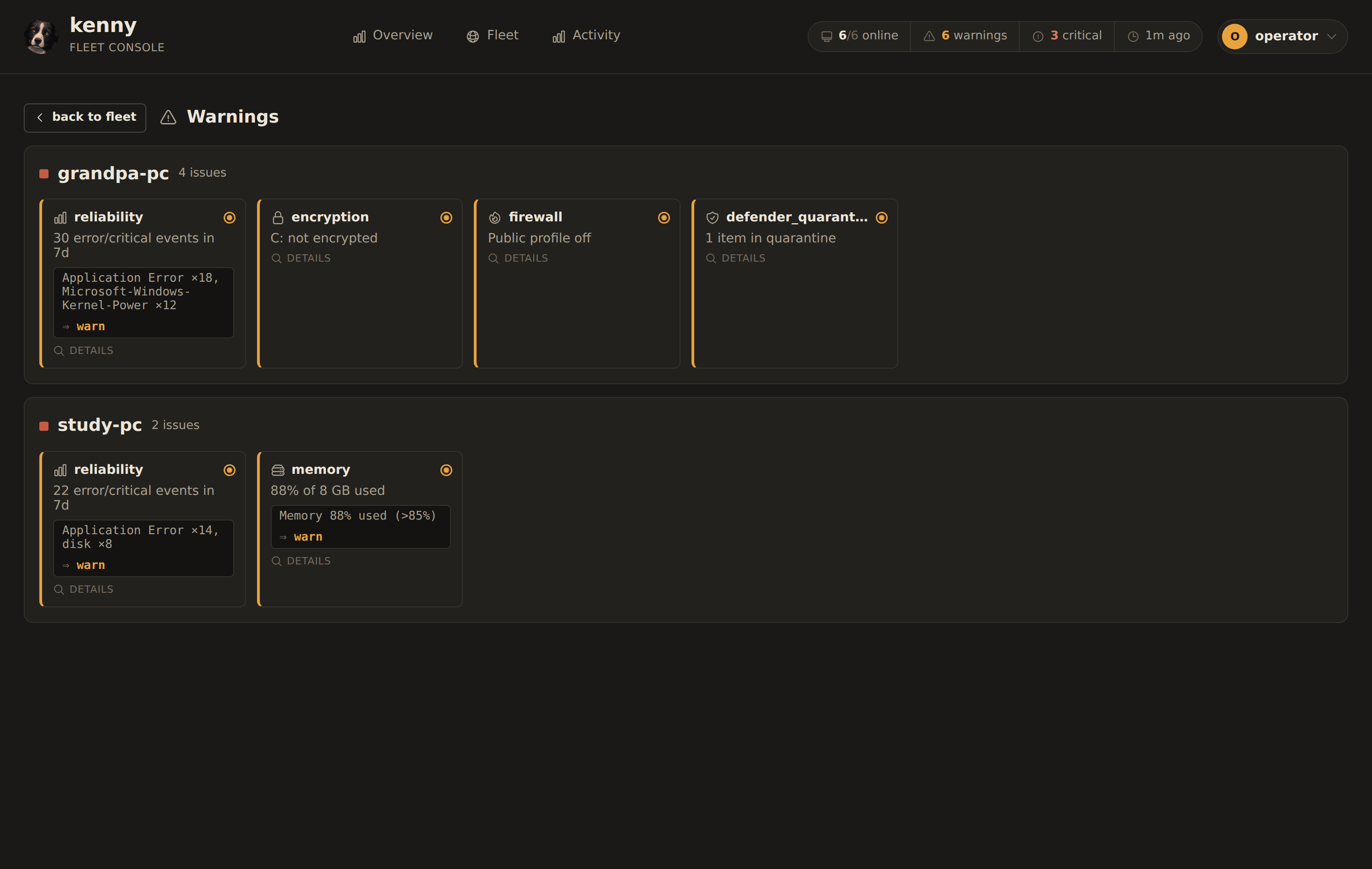1372x869 pixels.
Task: Expand DETAILS on study-pc memory card
Action: pos(301,561)
